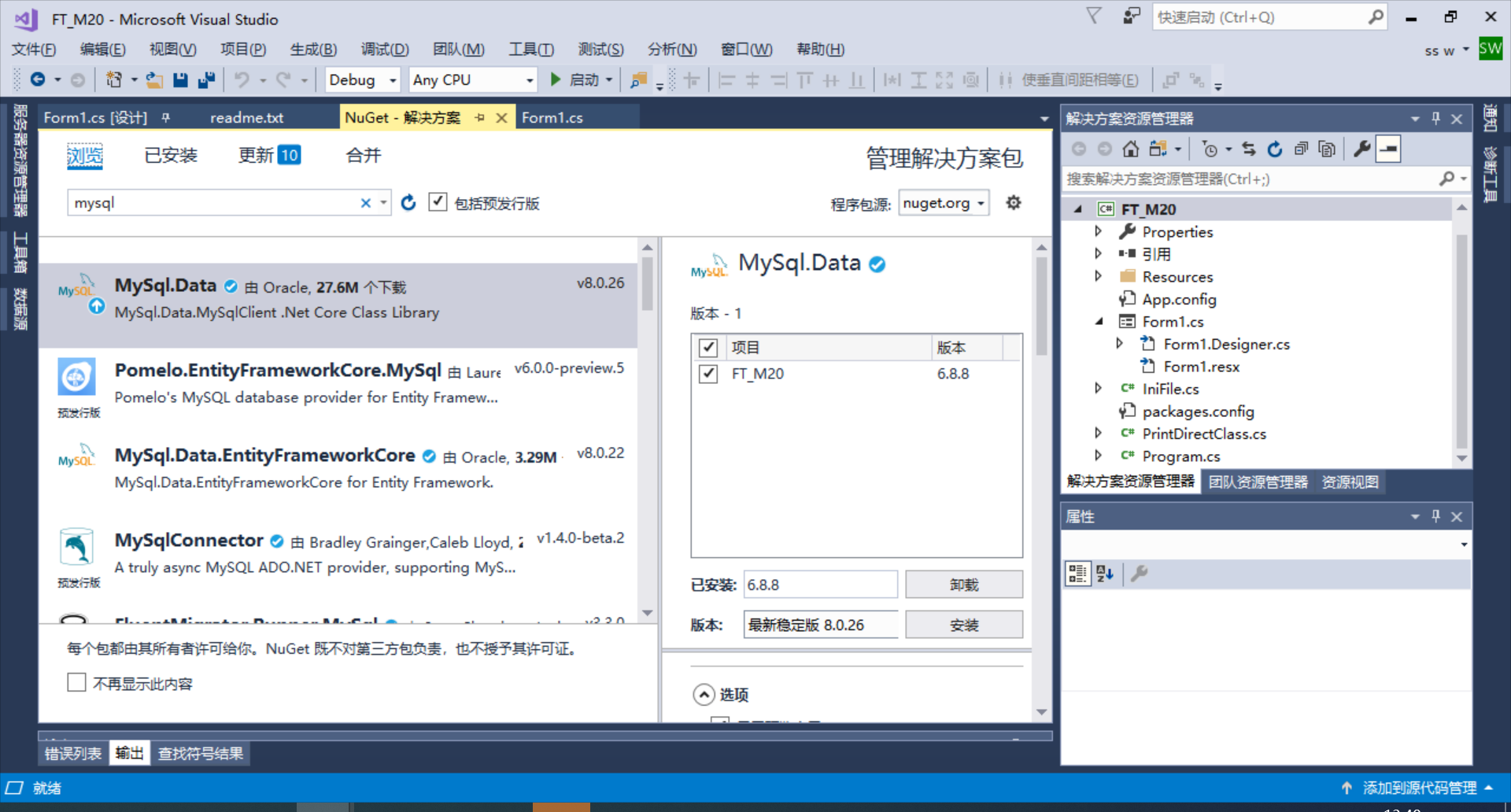1511x812 pixels.
Task: Select packages.config in Solution Explorer
Action: 1197,412
